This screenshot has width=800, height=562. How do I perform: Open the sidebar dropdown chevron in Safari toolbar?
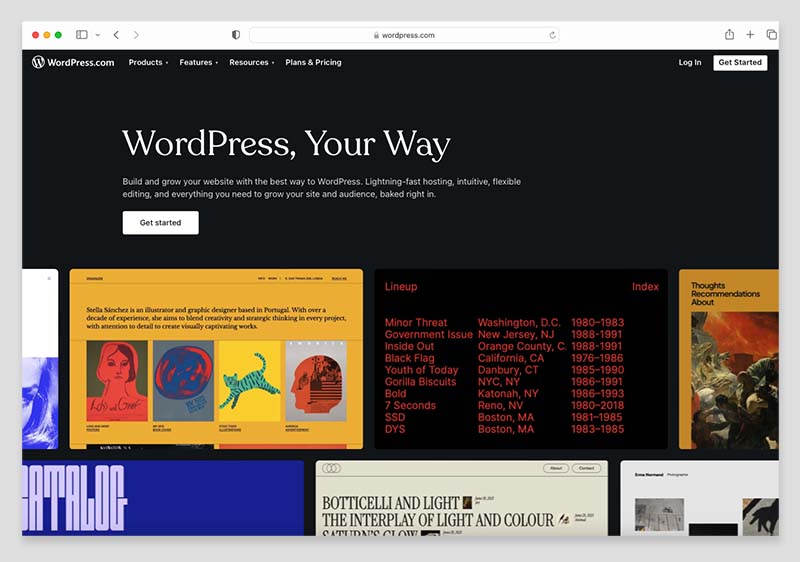point(97,35)
